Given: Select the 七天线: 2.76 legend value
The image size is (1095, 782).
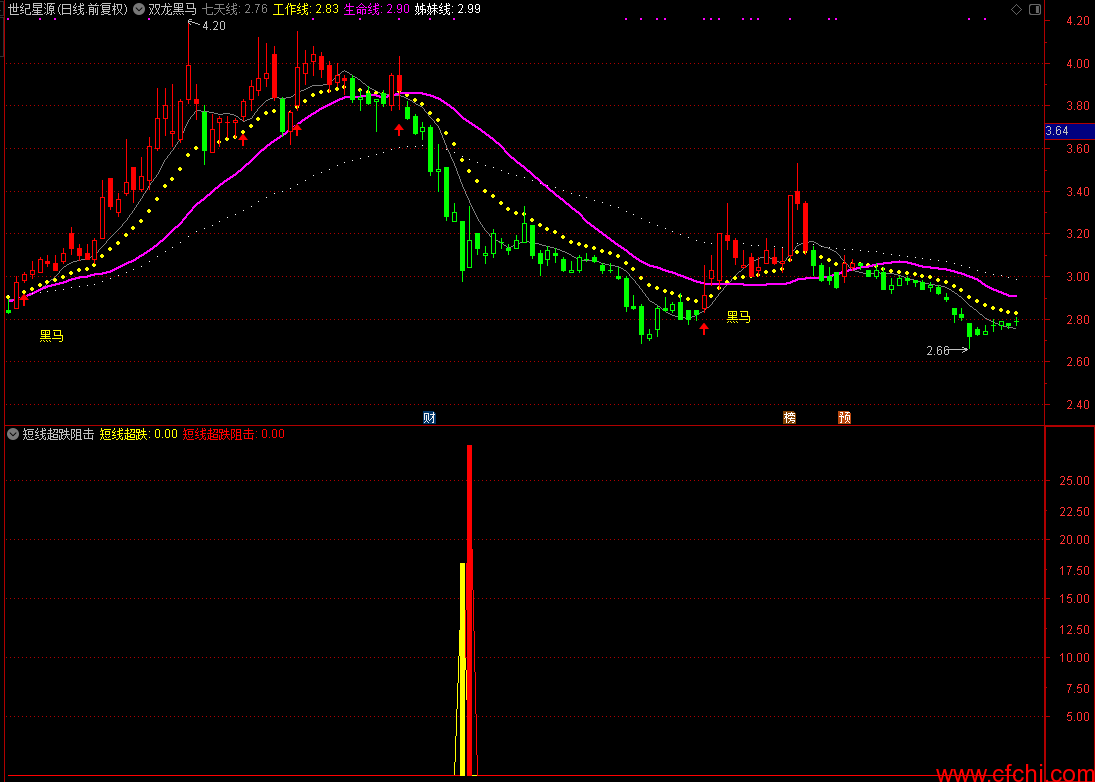Looking at the screenshot, I should point(235,10).
